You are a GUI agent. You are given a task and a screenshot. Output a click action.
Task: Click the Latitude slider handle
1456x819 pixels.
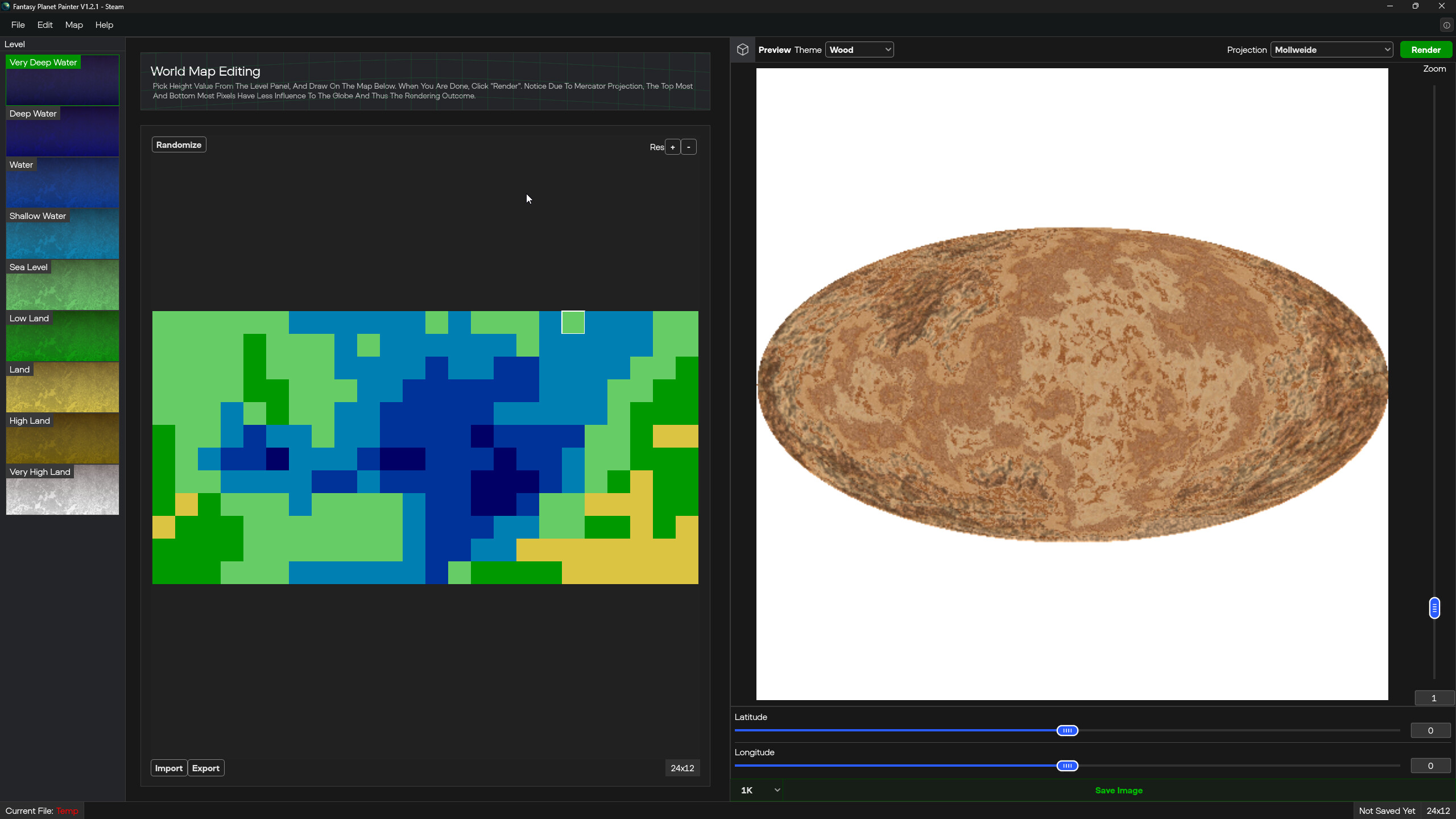1068,730
